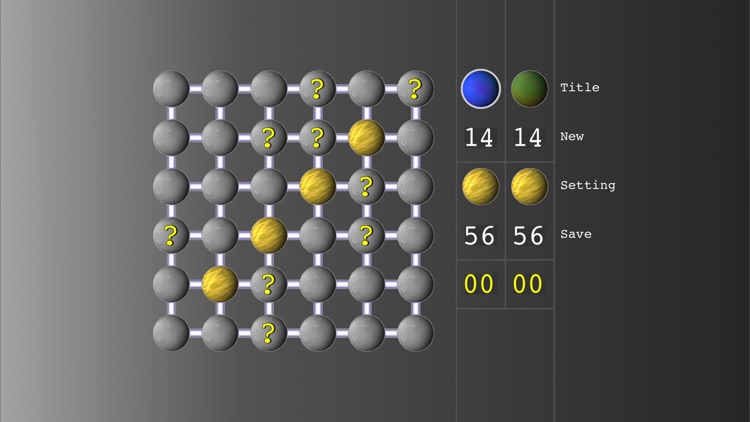
Task: Reveal question mark sphere in row 1, column 6
Action: (x=415, y=89)
